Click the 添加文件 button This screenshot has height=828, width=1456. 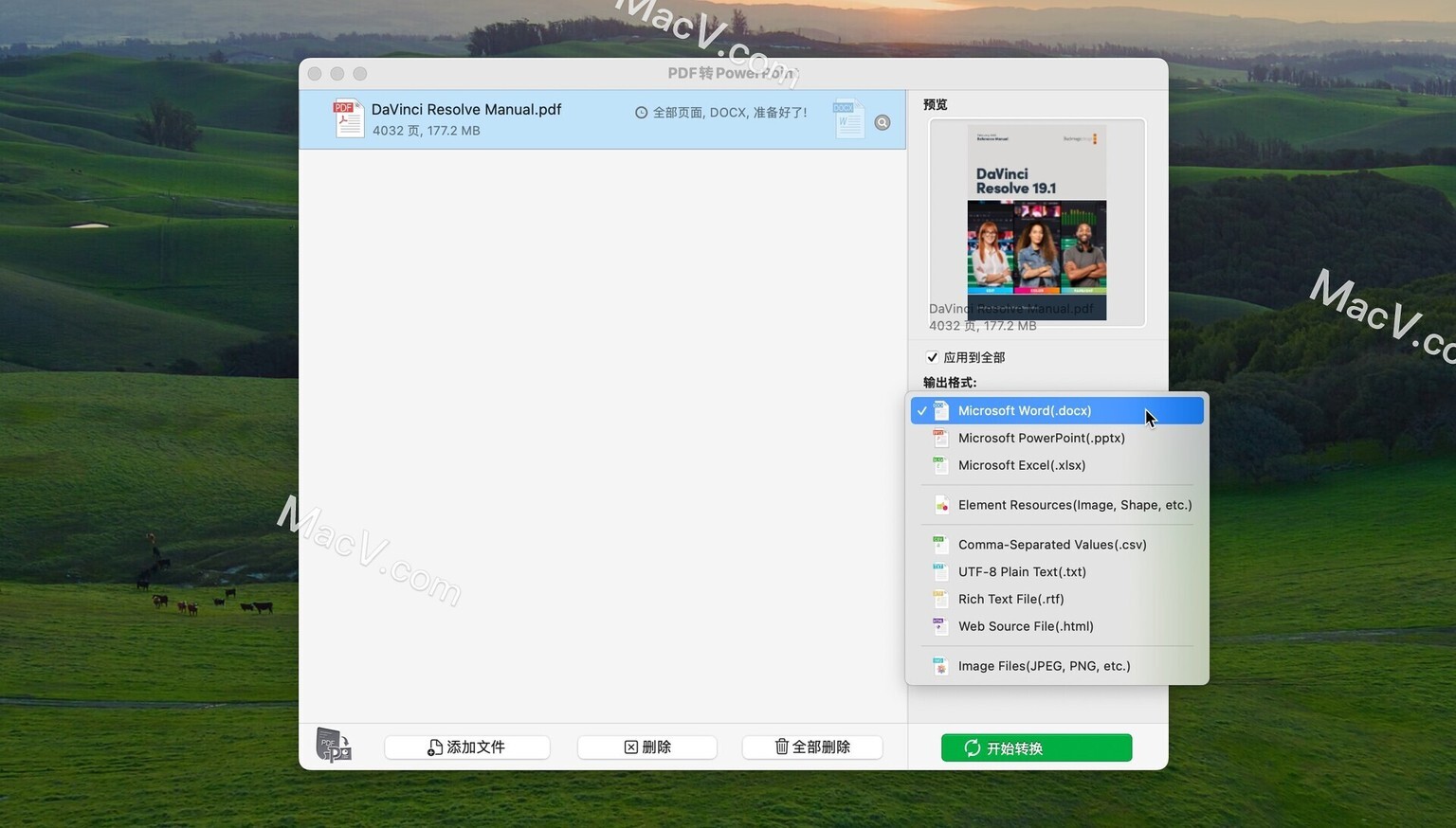467,747
